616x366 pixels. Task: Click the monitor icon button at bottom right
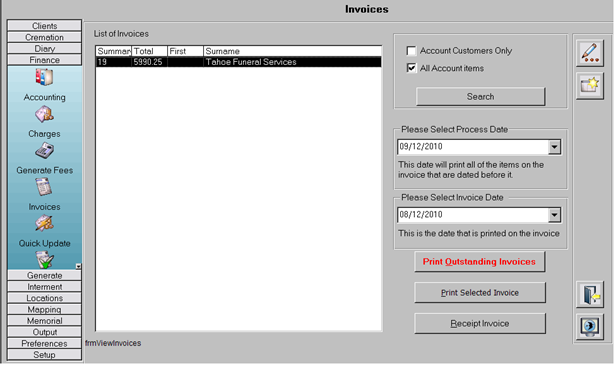590,327
